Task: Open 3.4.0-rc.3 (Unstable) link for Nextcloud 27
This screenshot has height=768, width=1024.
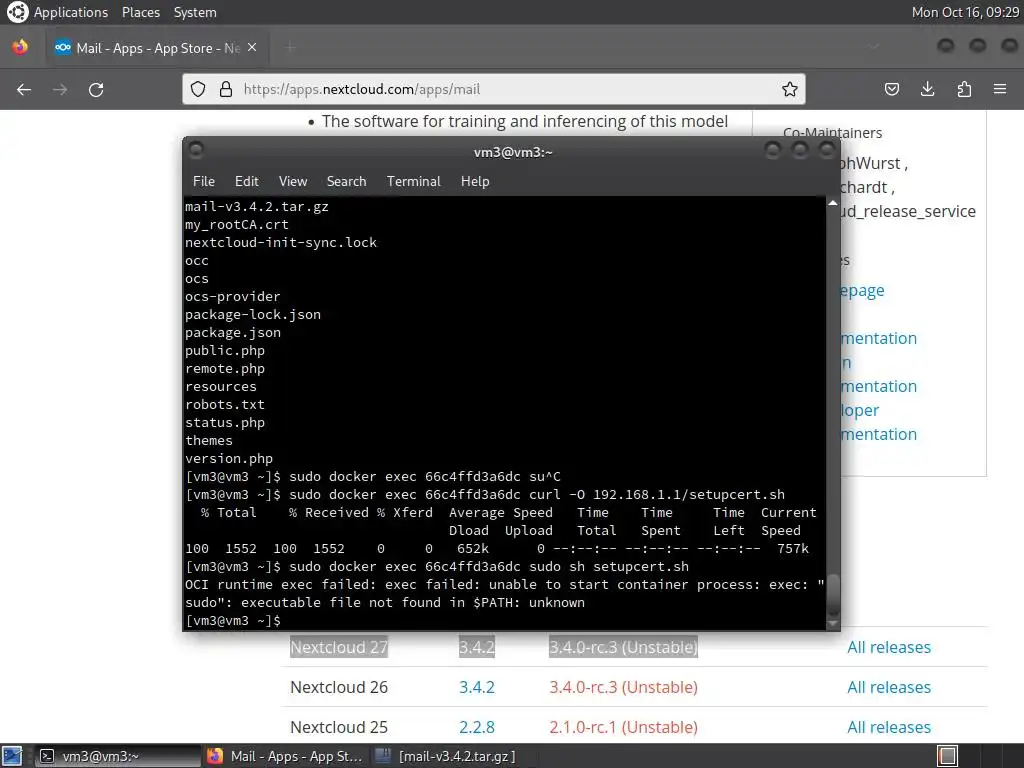Action: tap(623, 647)
